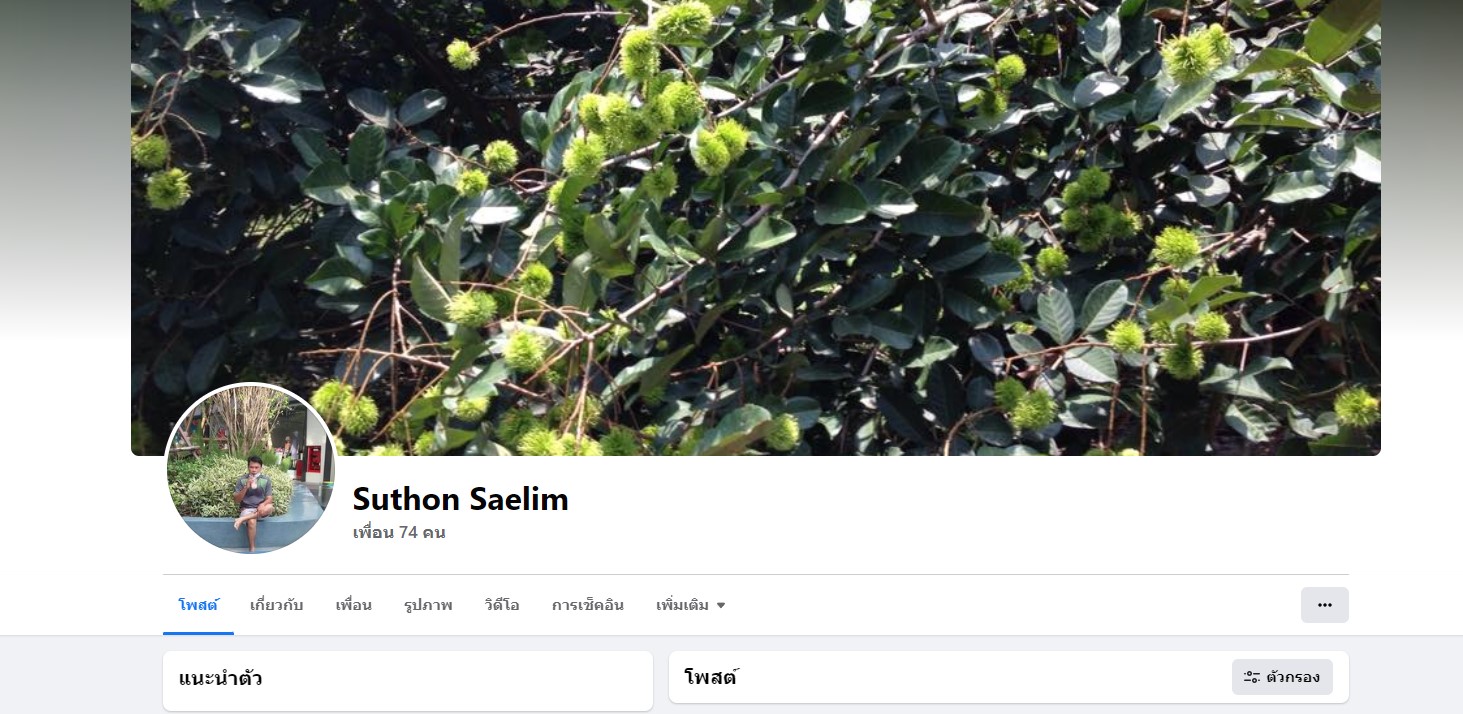Click the man sitting in profile photo
Image resolution: width=1463 pixels, height=714 pixels.
point(254,502)
